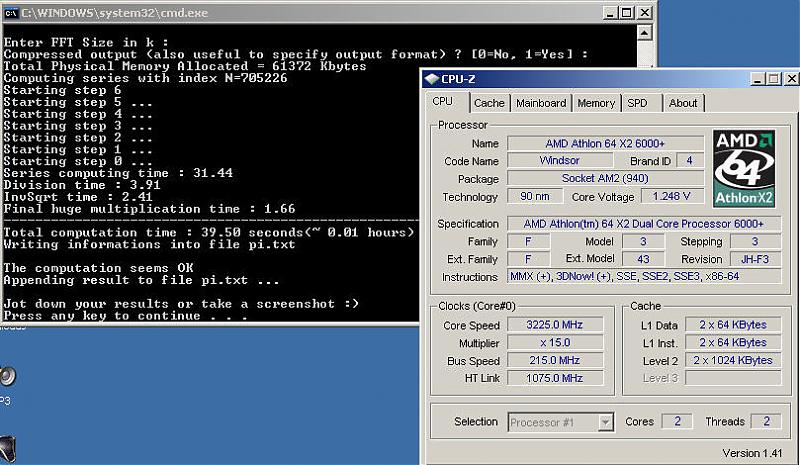
Task: Click the Core Voltage value 1.248 V
Action: (x=671, y=197)
